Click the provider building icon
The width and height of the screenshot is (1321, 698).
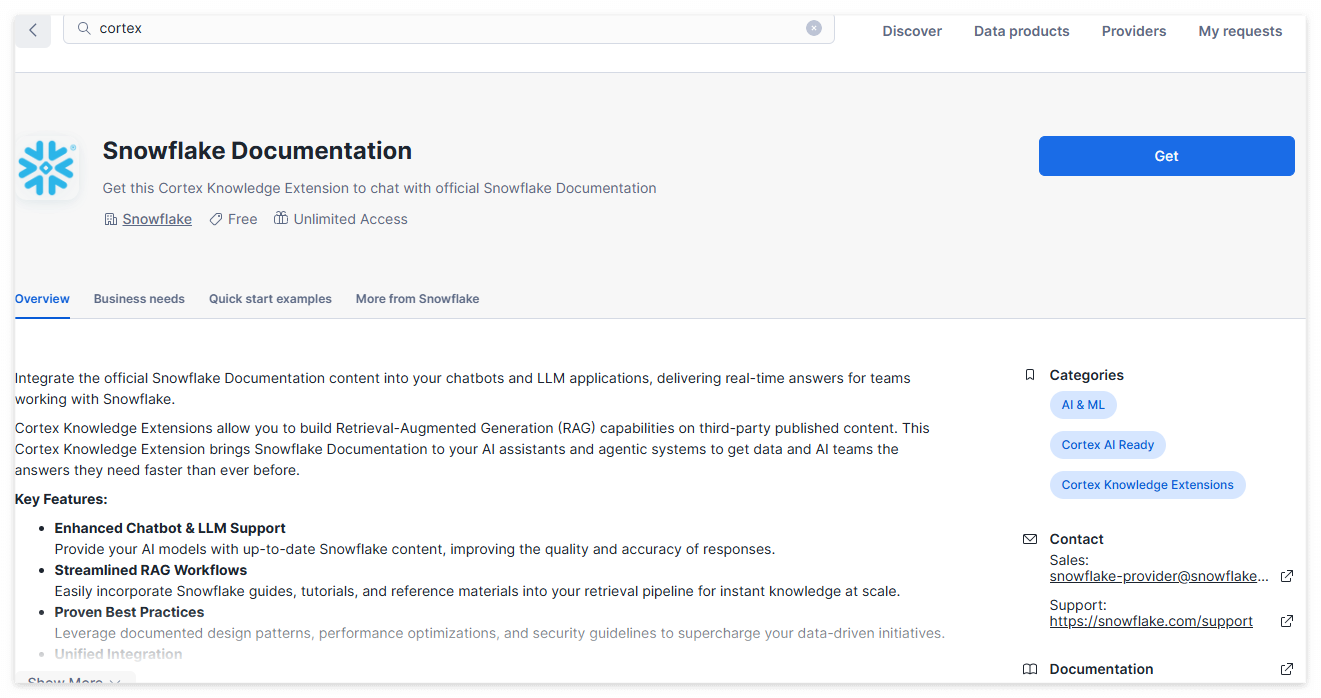pyautogui.click(x=111, y=219)
